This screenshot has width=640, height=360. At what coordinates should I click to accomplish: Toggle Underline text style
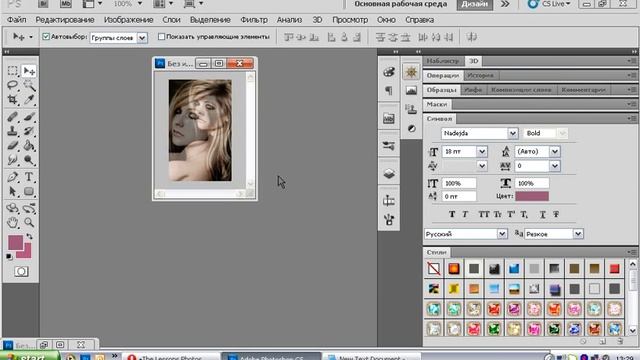542,214
